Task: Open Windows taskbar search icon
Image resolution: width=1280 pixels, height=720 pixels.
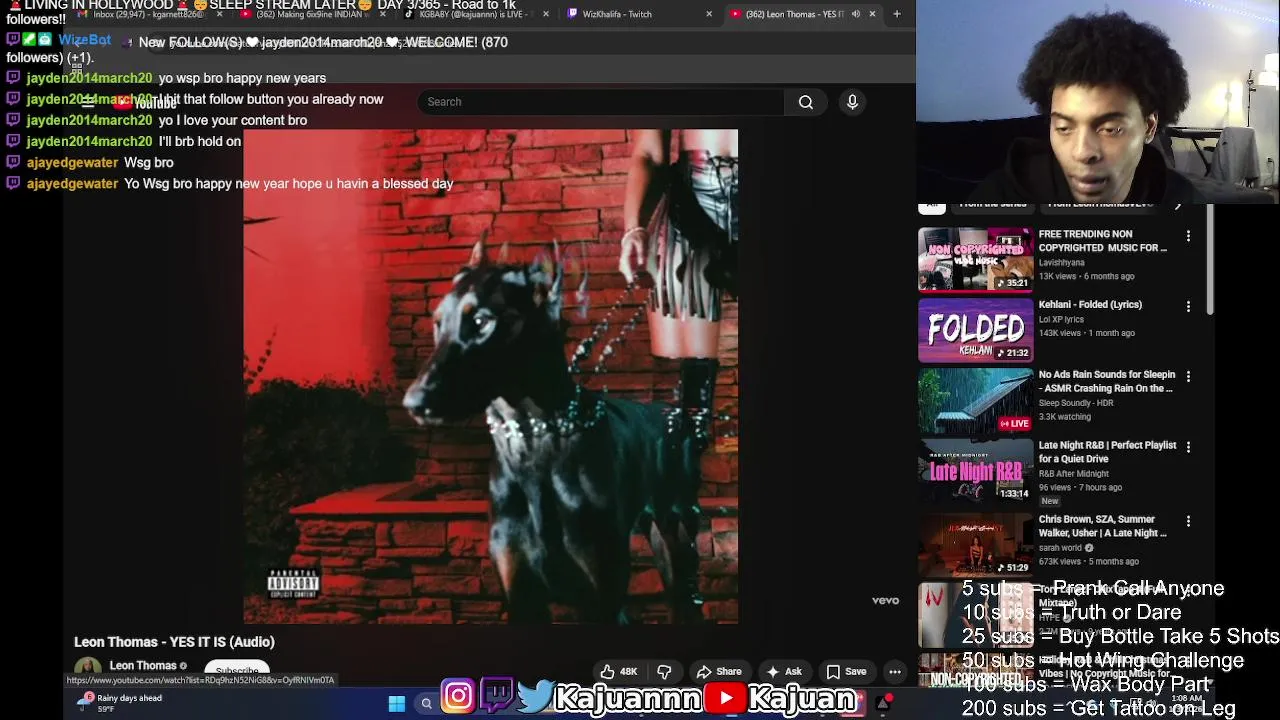Action: coord(426,704)
